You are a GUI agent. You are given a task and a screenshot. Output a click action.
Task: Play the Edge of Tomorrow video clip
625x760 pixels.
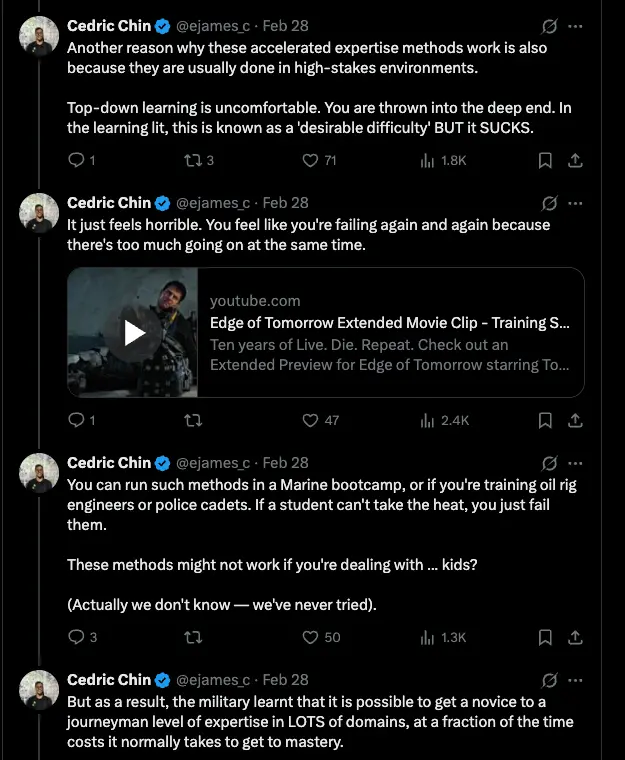[133, 333]
